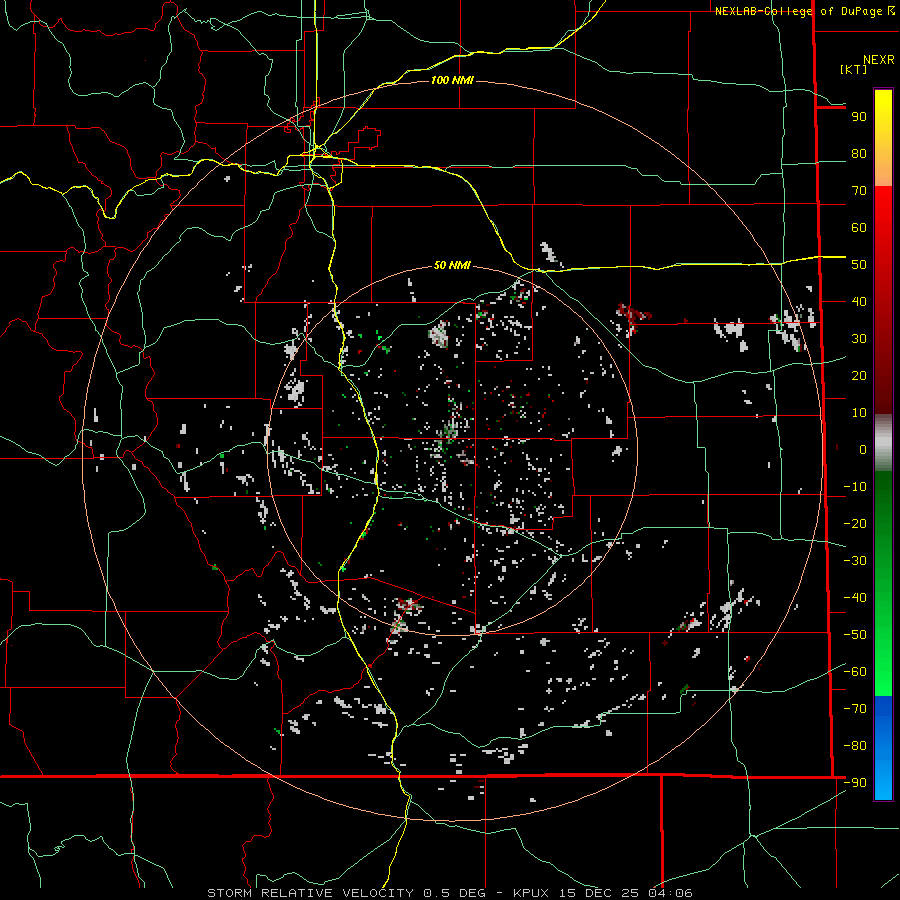Click the 04:06 timestamp text
Viewport: 900px width, 900px height.
point(670,893)
